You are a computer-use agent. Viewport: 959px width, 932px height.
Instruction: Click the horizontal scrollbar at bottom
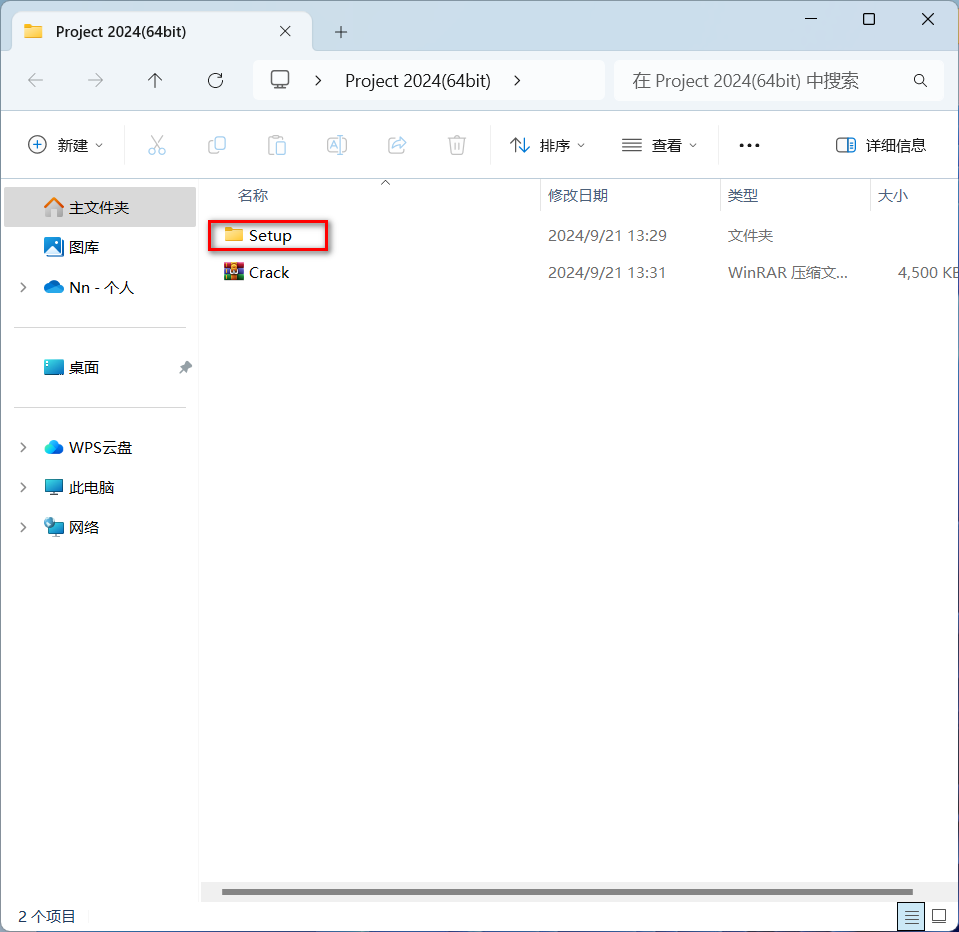[567, 892]
